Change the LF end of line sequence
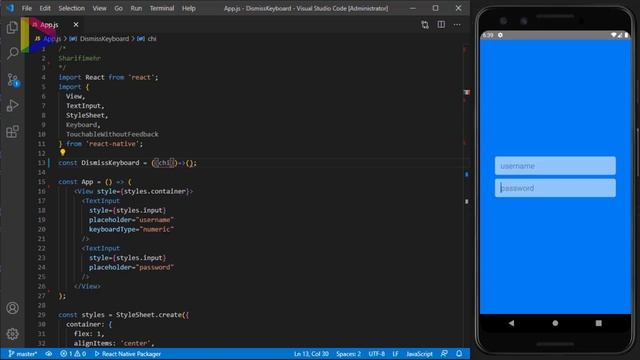The image size is (640, 360). click(395, 353)
